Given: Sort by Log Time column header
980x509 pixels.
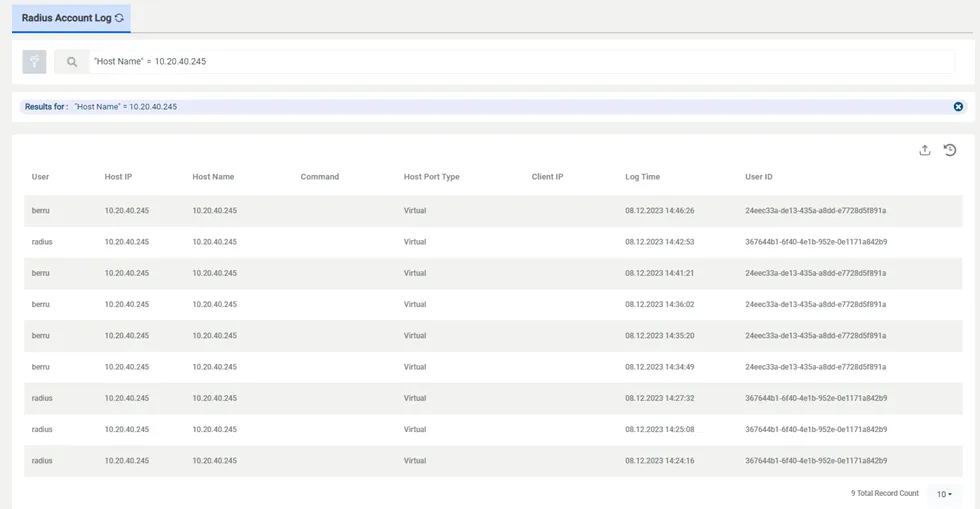Looking at the screenshot, I should pyautogui.click(x=642, y=177).
